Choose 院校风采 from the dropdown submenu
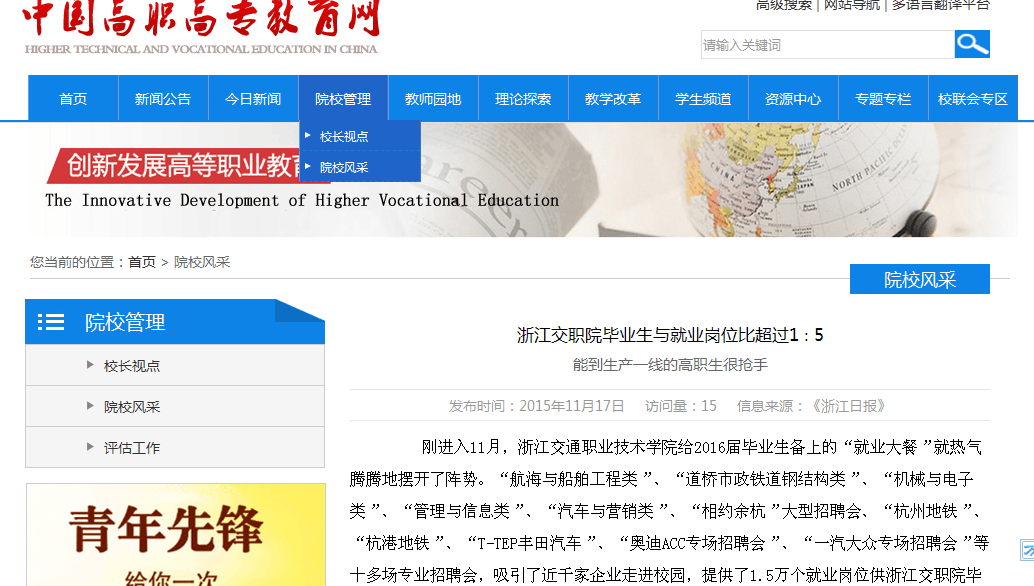 point(344,167)
